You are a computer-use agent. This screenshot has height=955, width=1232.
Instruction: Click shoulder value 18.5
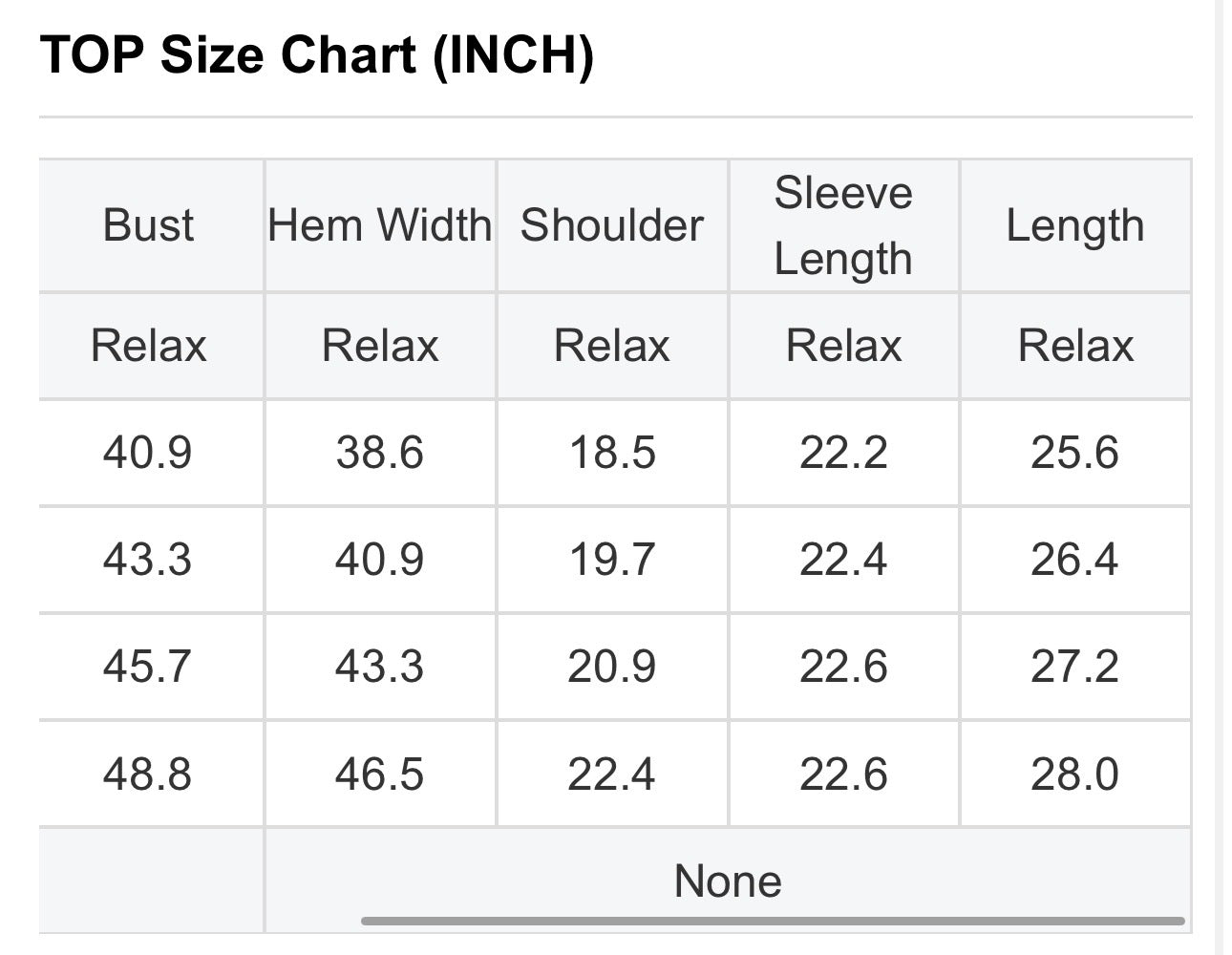612,452
